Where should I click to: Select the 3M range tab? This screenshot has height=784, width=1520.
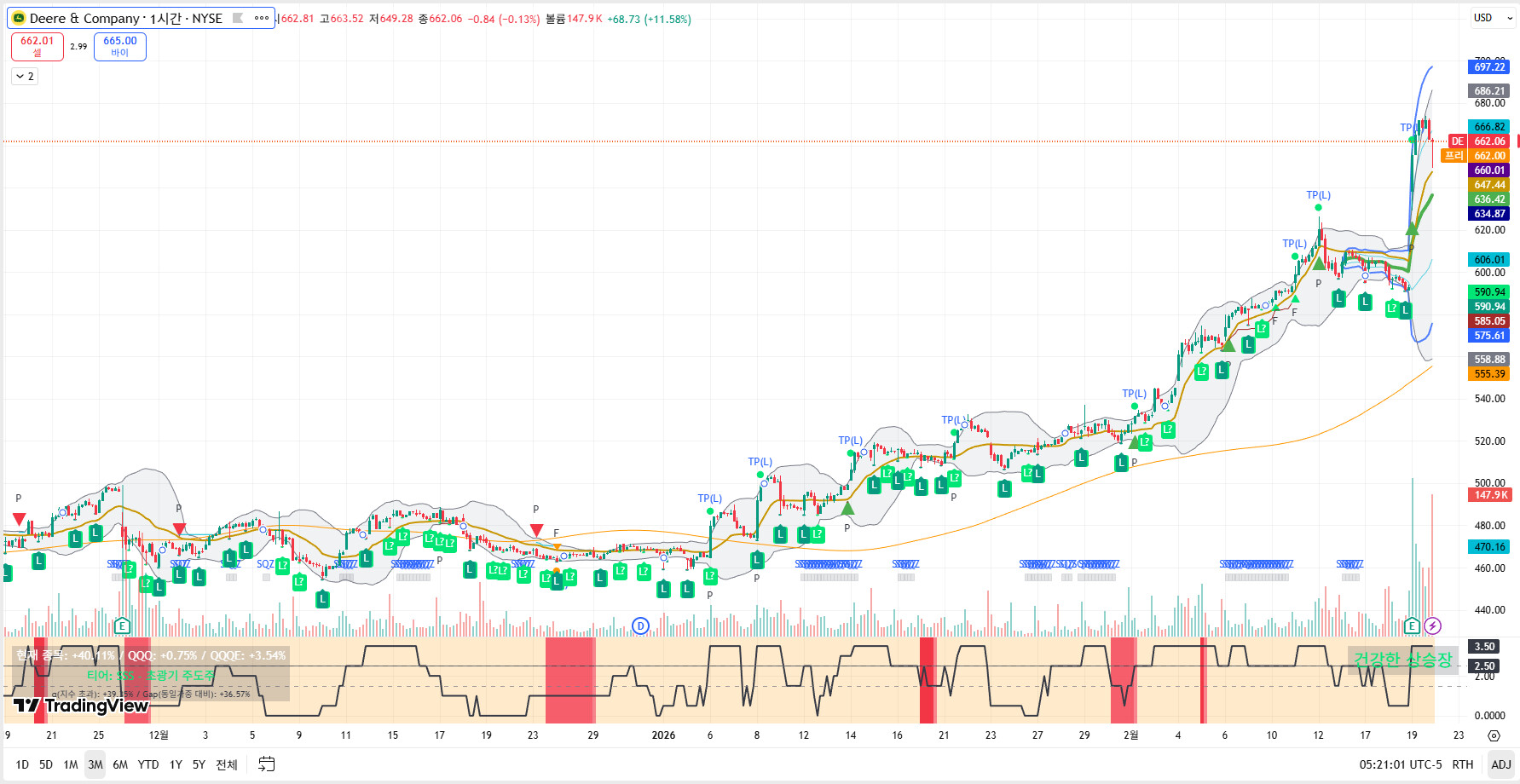pyautogui.click(x=95, y=764)
